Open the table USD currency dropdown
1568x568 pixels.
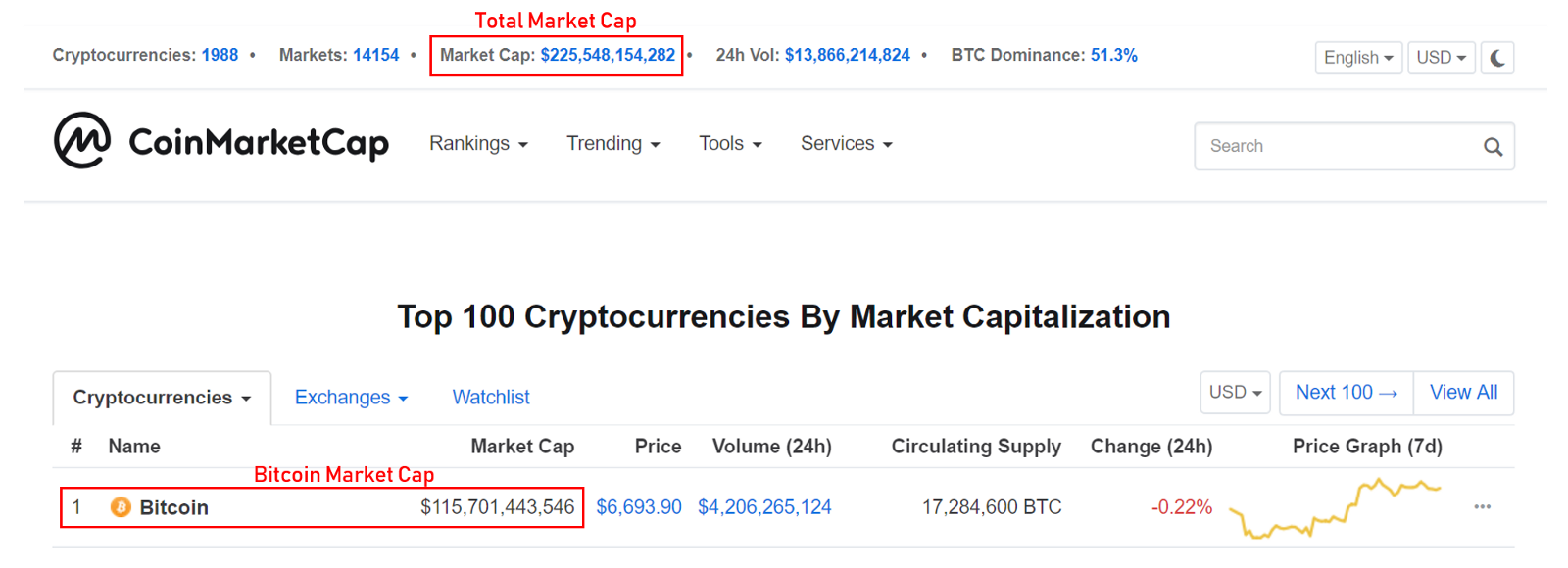[1235, 393]
